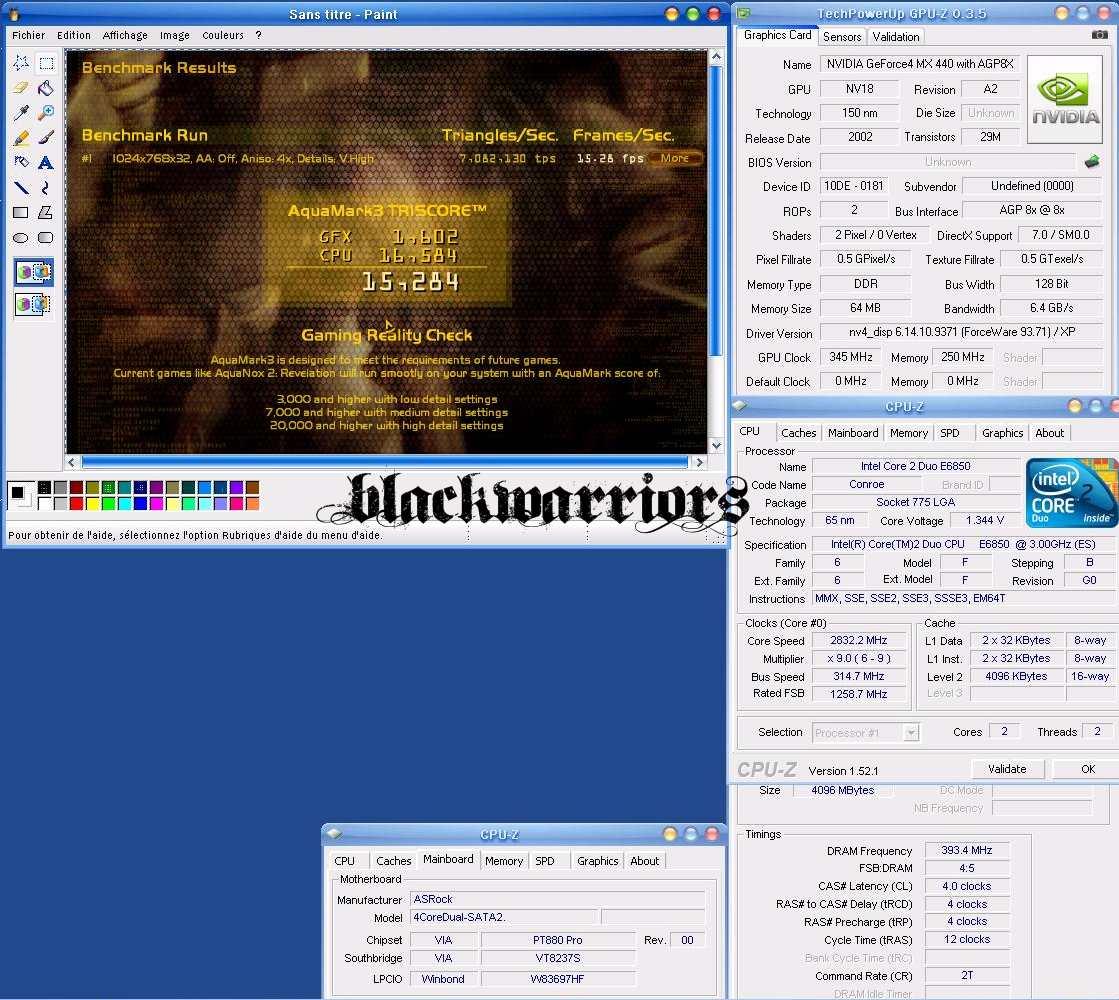This screenshot has width=1119, height=1000.
Task: Open the Image menu in Paint
Action: (x=175, y=35)
